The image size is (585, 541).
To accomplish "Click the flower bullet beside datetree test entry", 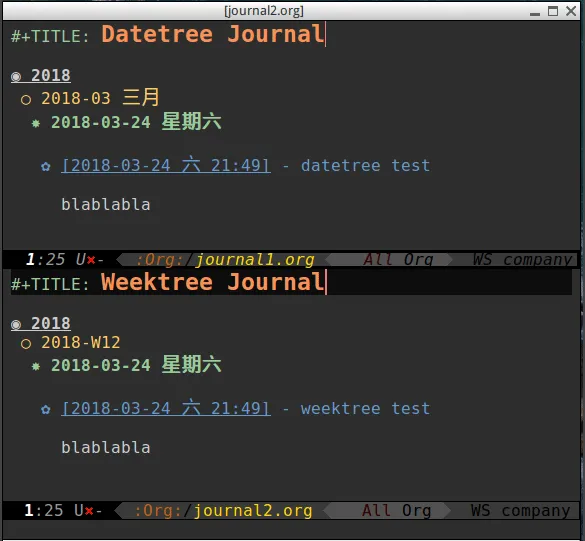I will pos(46,166).
